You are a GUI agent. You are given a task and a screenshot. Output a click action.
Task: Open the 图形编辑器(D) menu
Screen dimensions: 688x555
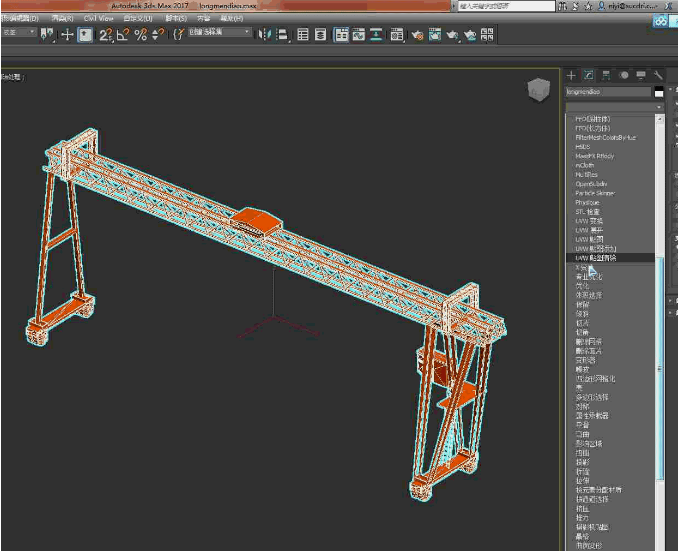[19, 18]
